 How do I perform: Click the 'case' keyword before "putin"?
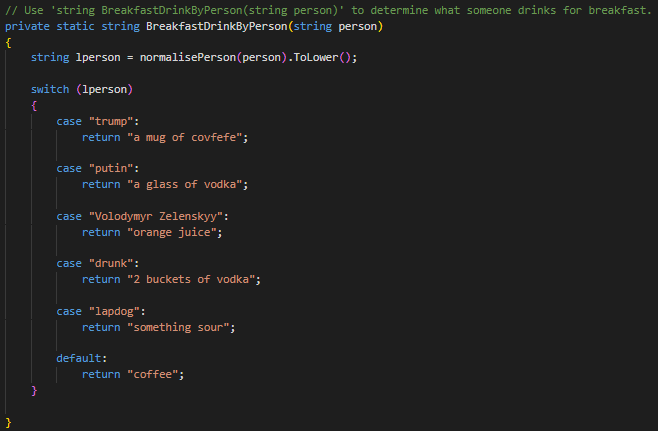69,168
